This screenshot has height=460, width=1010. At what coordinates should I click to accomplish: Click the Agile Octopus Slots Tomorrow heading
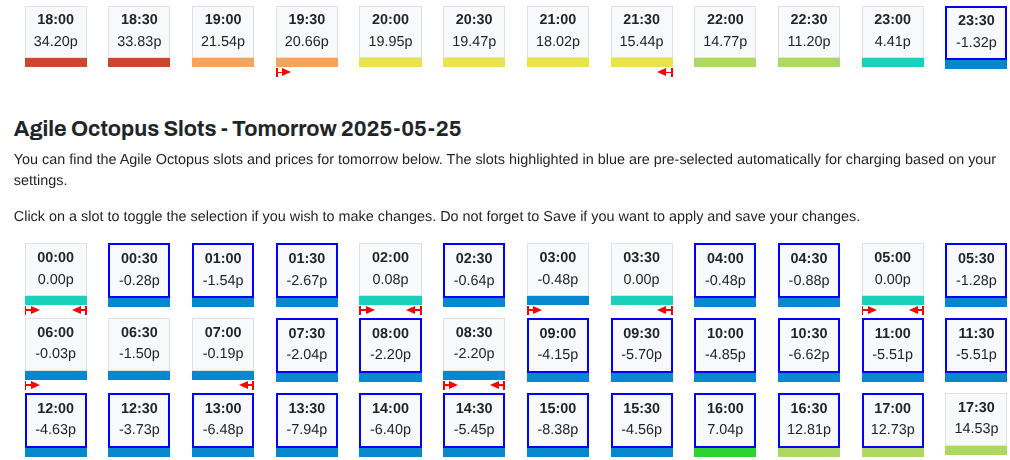237,129
